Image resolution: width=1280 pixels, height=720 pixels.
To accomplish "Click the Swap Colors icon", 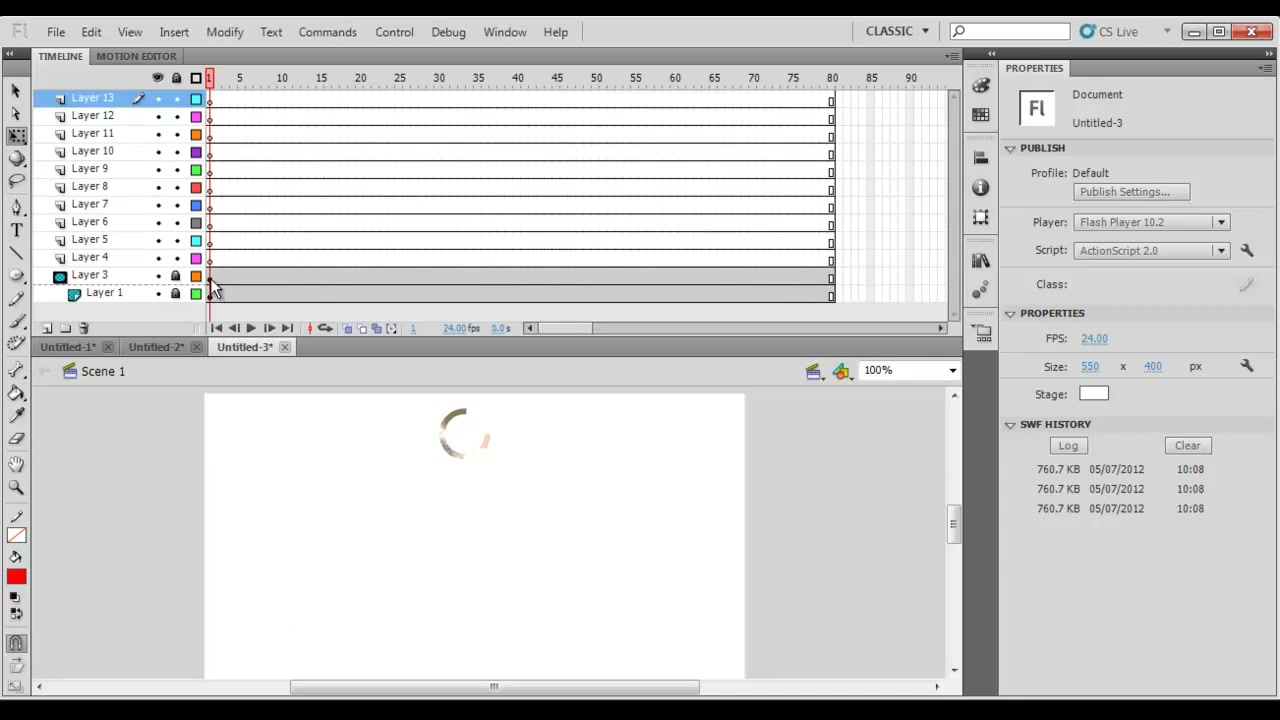I will (x=16, y=613).
